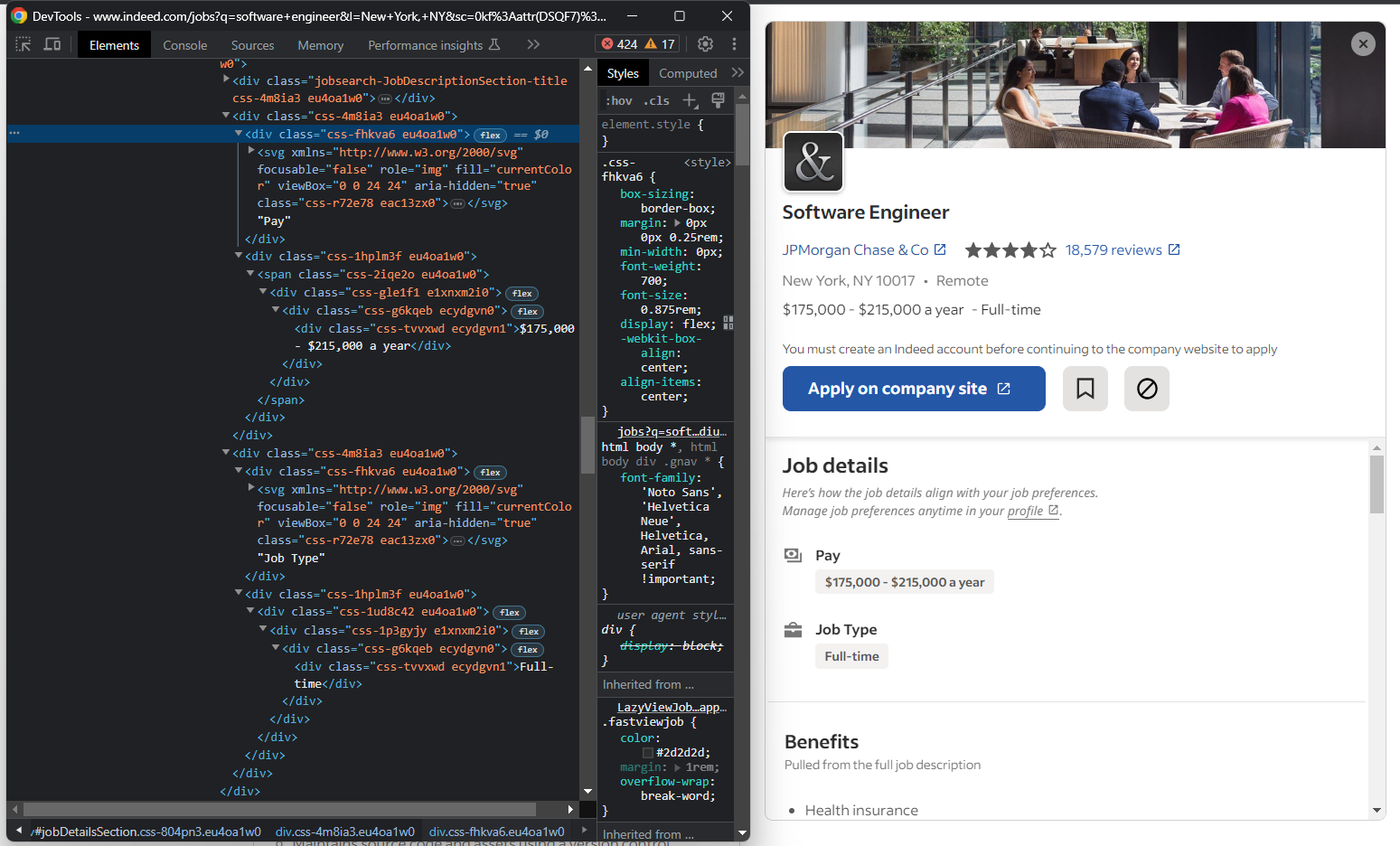The height and width of the screenshot is (846, 1400).
Task: Save job with bookmark icon
Action: [x=1085, y=389]
